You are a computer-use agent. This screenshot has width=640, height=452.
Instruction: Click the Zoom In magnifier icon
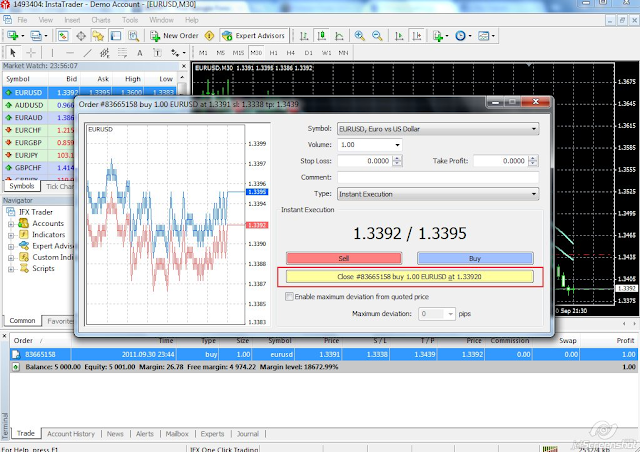360,36
